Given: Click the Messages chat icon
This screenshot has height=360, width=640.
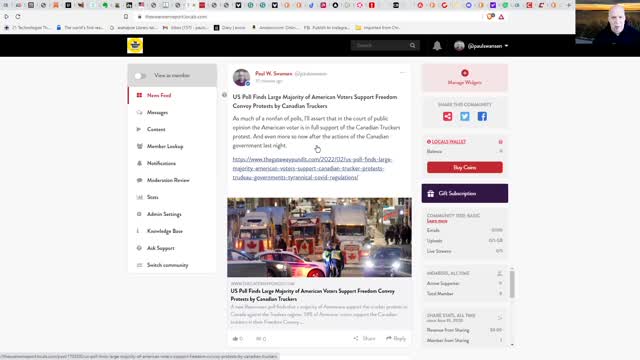Looking at the screenshot, I should click(139, 112).
